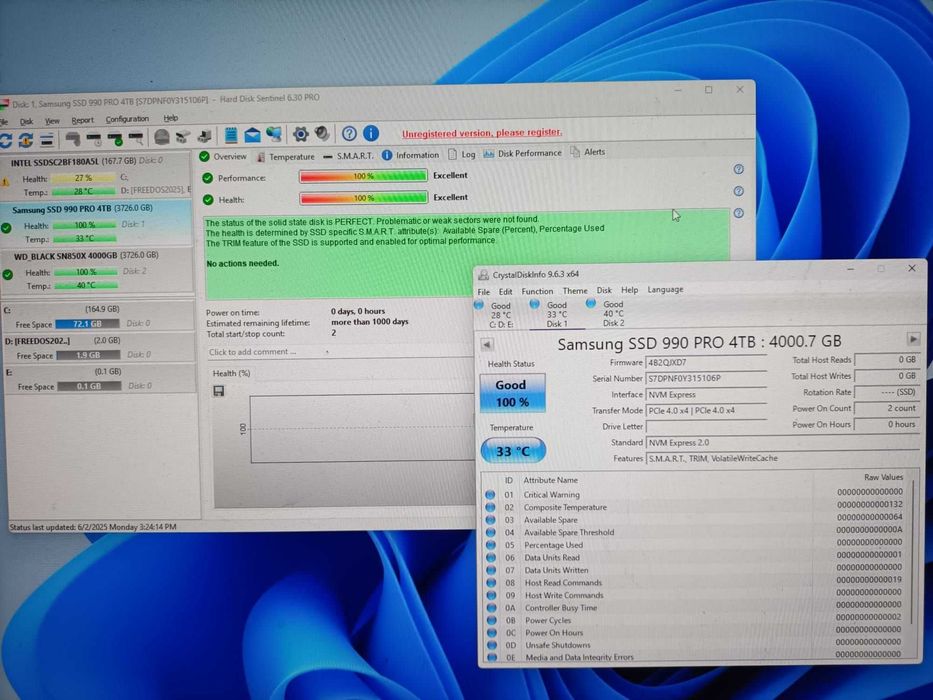Select Disk 2 at 40 °C in CrystalDiskInfo
This screenshot has height=700, width=933.
coord(612,314)
